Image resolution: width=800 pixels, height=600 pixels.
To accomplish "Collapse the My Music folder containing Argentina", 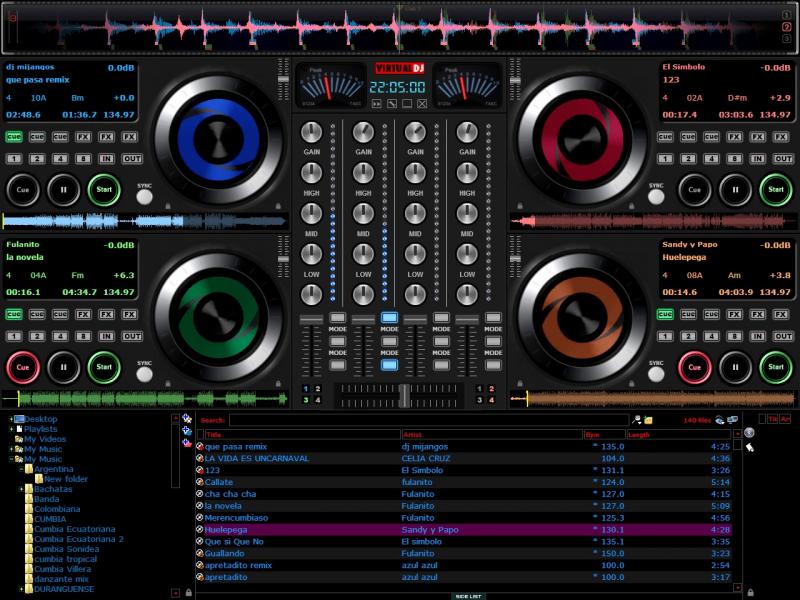I will pos(11,459).
